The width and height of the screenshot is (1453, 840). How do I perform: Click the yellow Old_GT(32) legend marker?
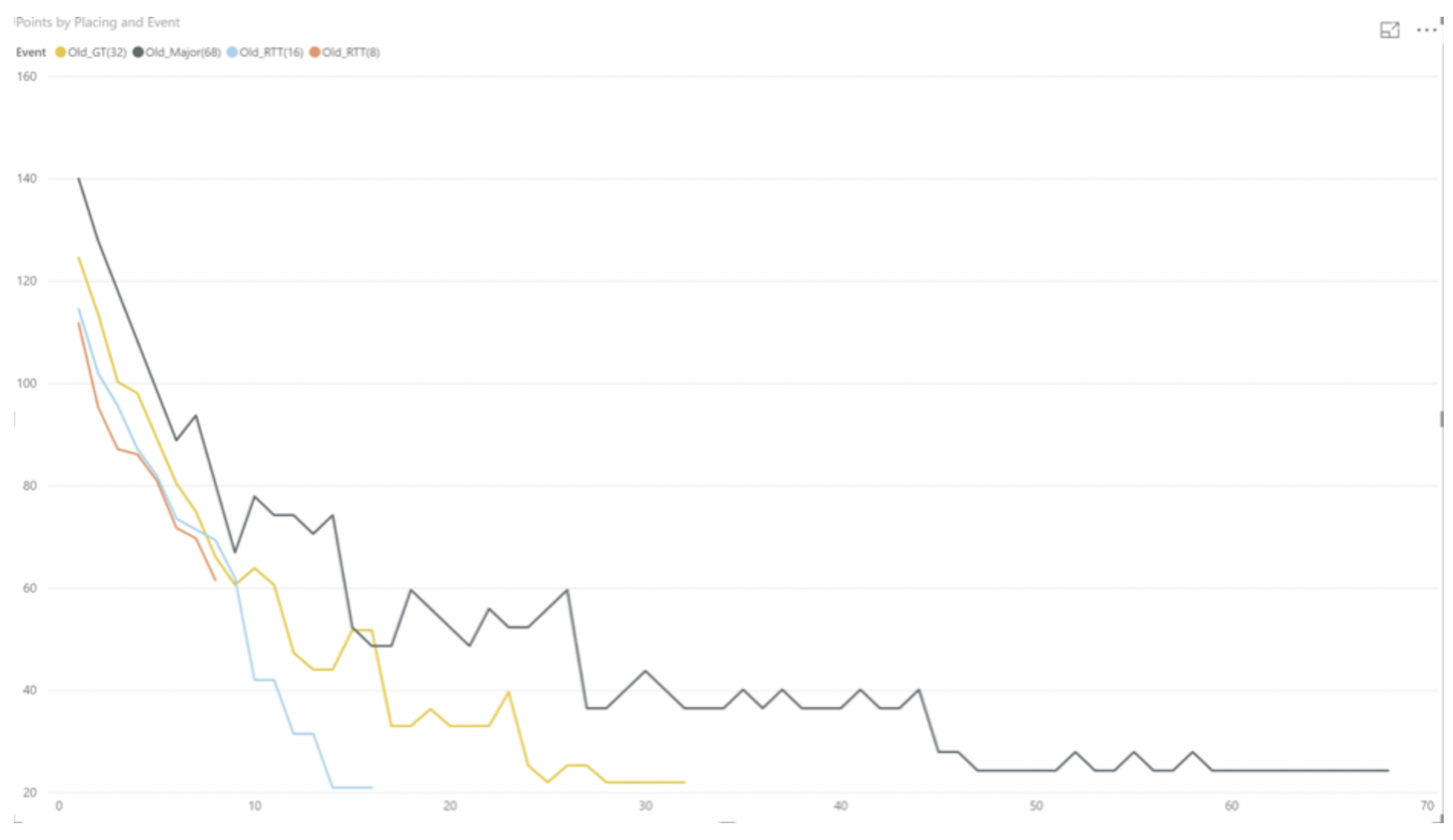point(60,52)
